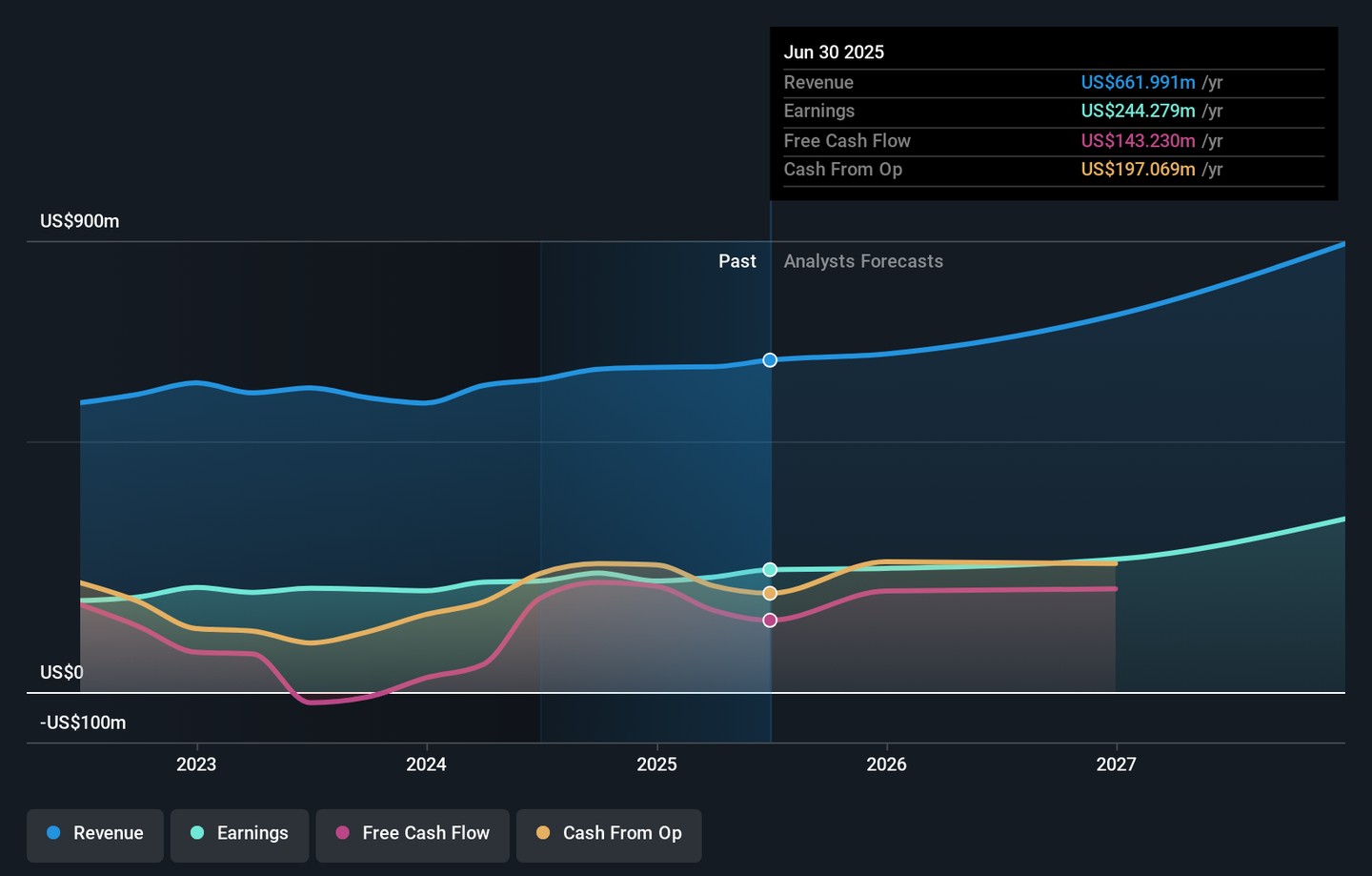The height and width of the screenshot is (876, 1372).
Task: Click the Past section label
Action: [736, 261]
